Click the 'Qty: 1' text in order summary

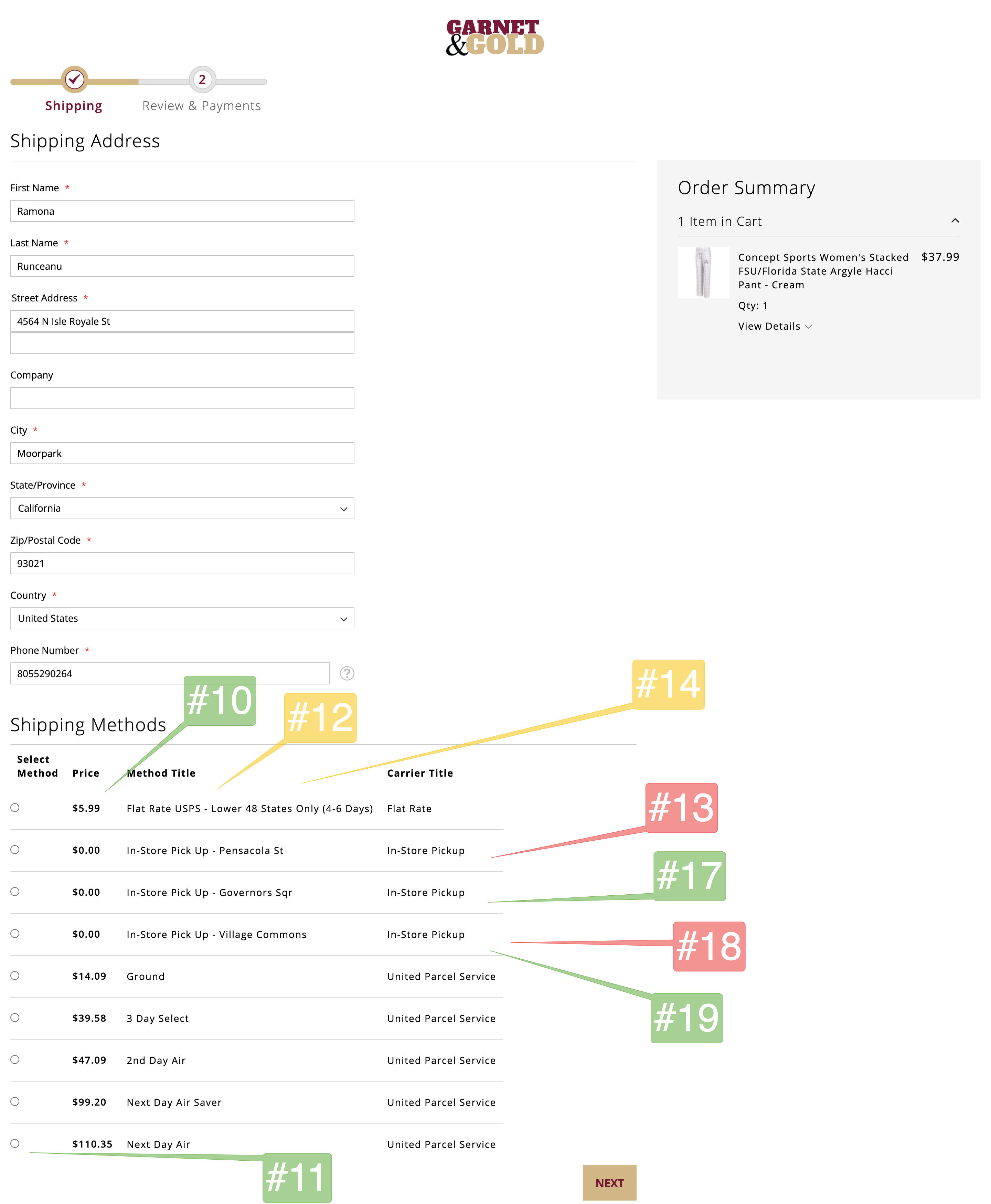(x=753, y=306)
